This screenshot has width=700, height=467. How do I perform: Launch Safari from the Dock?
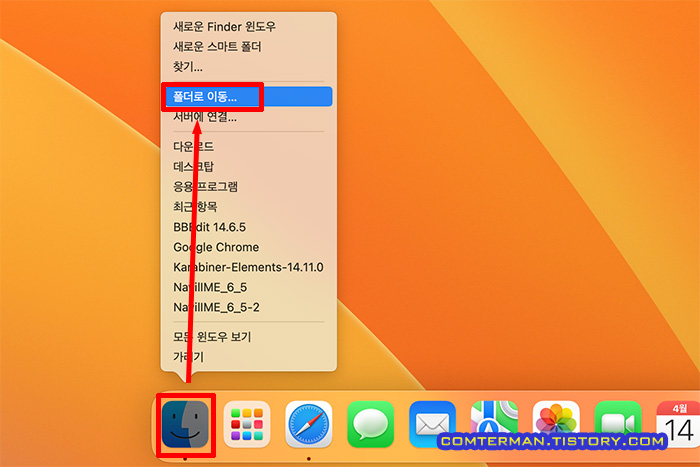(x=308, y=424)
